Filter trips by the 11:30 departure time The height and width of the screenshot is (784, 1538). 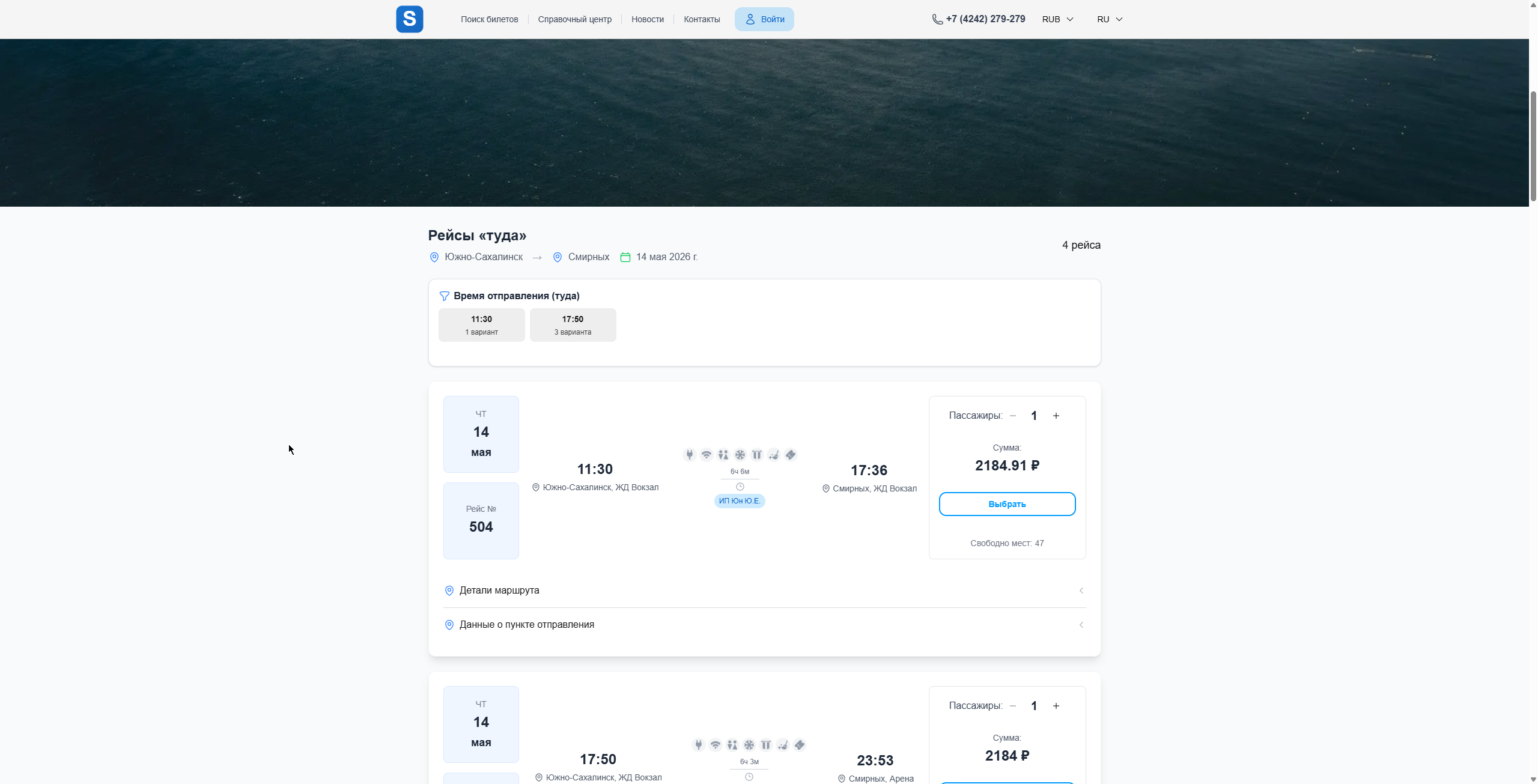(481, 325)
